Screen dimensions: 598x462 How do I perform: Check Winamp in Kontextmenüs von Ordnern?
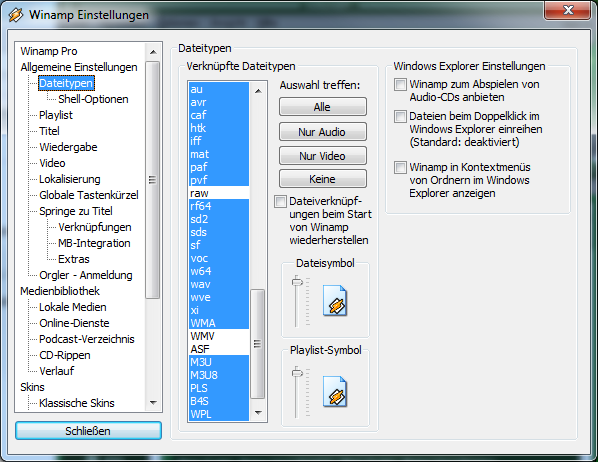[400, 167]
